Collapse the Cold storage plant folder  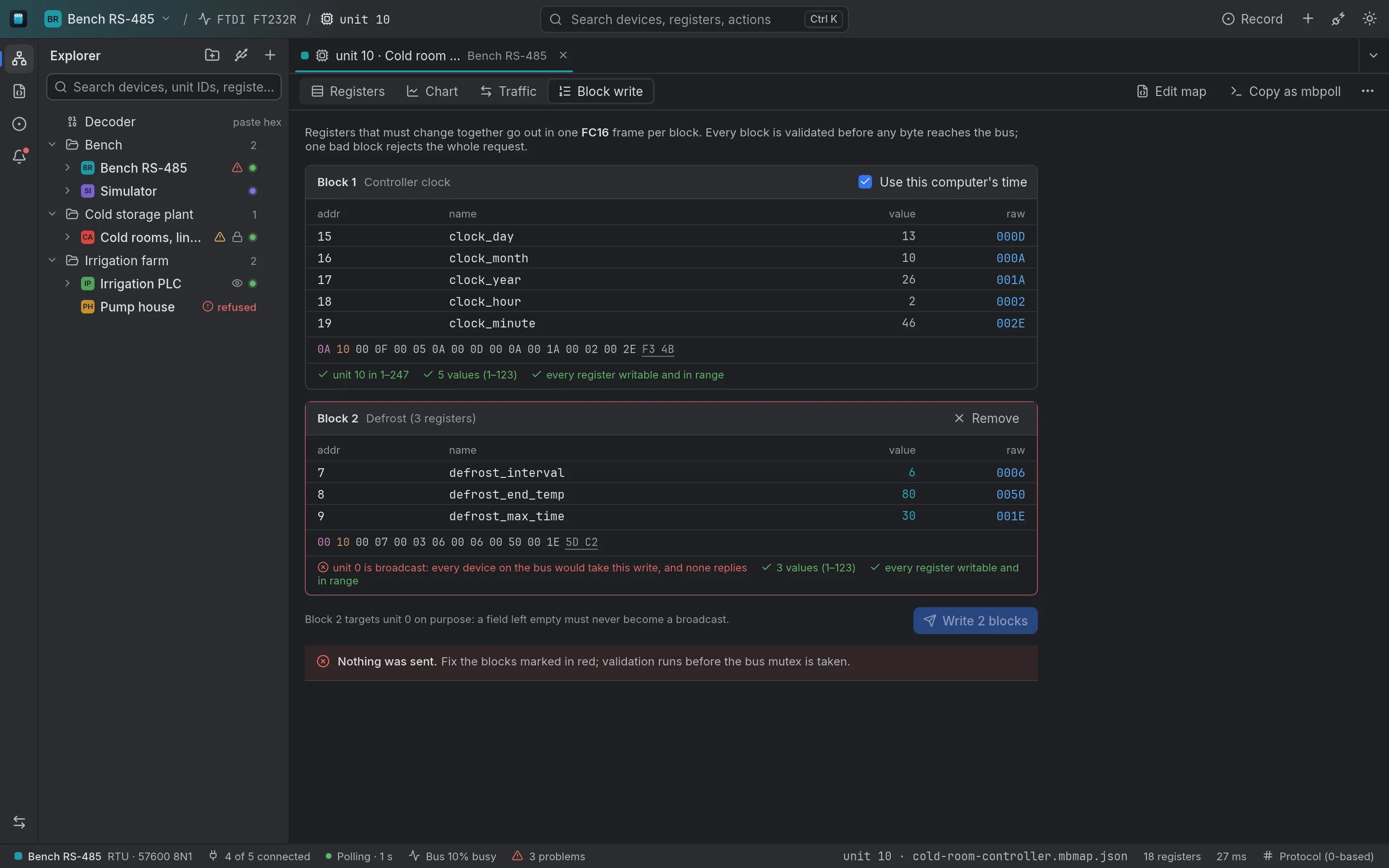coord(52,214)
